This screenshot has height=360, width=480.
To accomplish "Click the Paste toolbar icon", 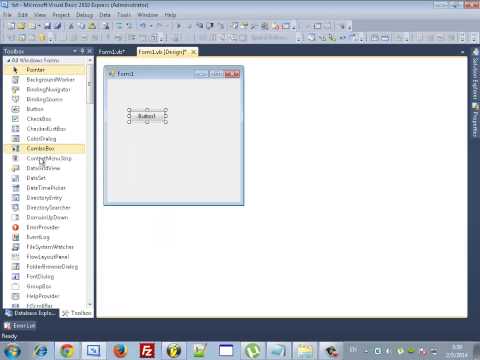I will pos(92,26).
